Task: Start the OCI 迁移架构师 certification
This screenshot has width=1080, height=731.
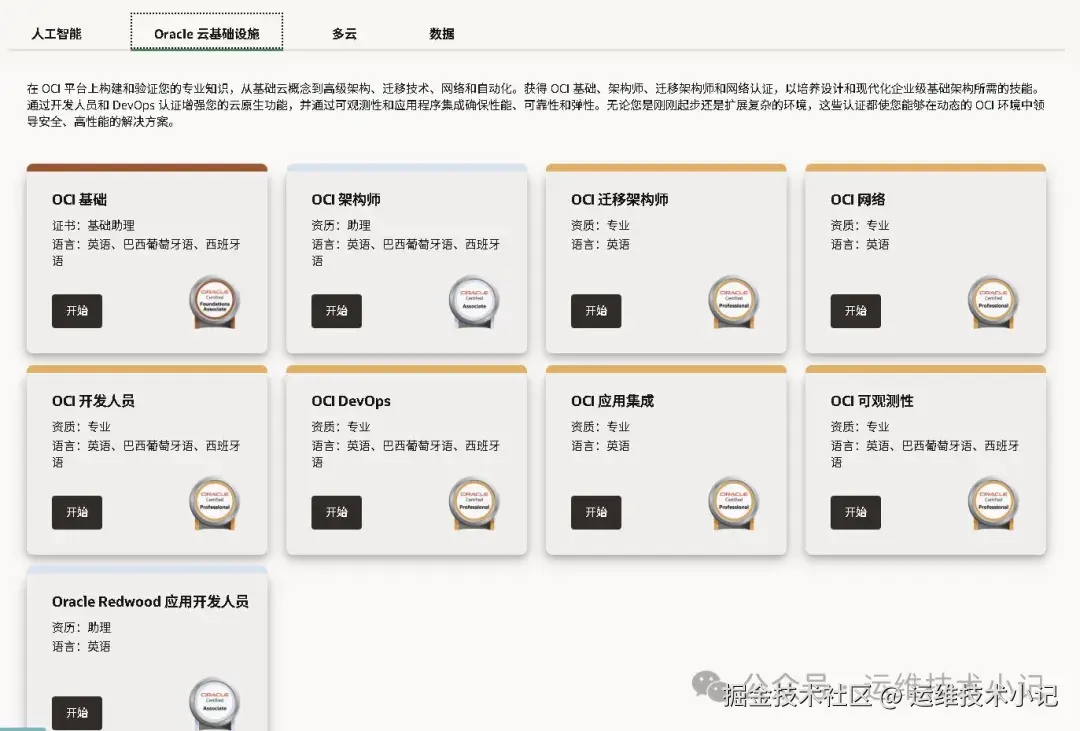Action: click(596, 311)
